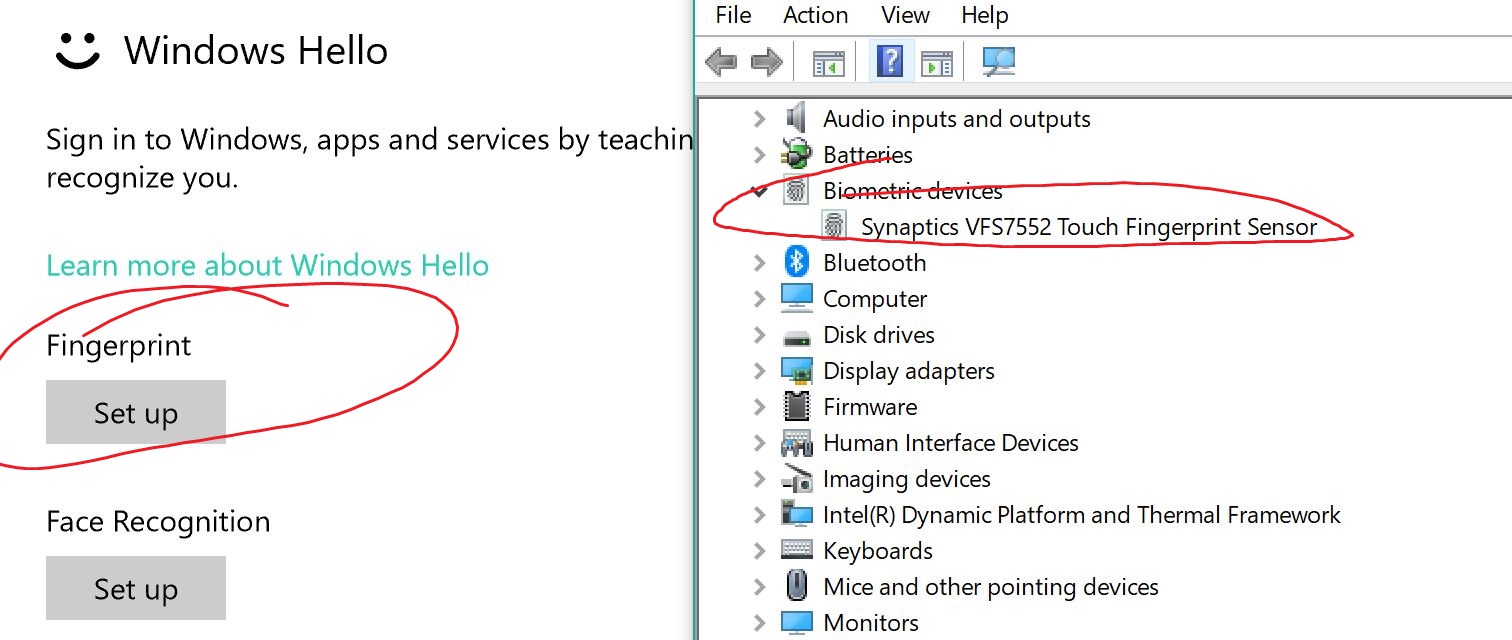1512x640 pixels.
Task: Select the Bluetooth label
Action: click(x=874, y=263)
